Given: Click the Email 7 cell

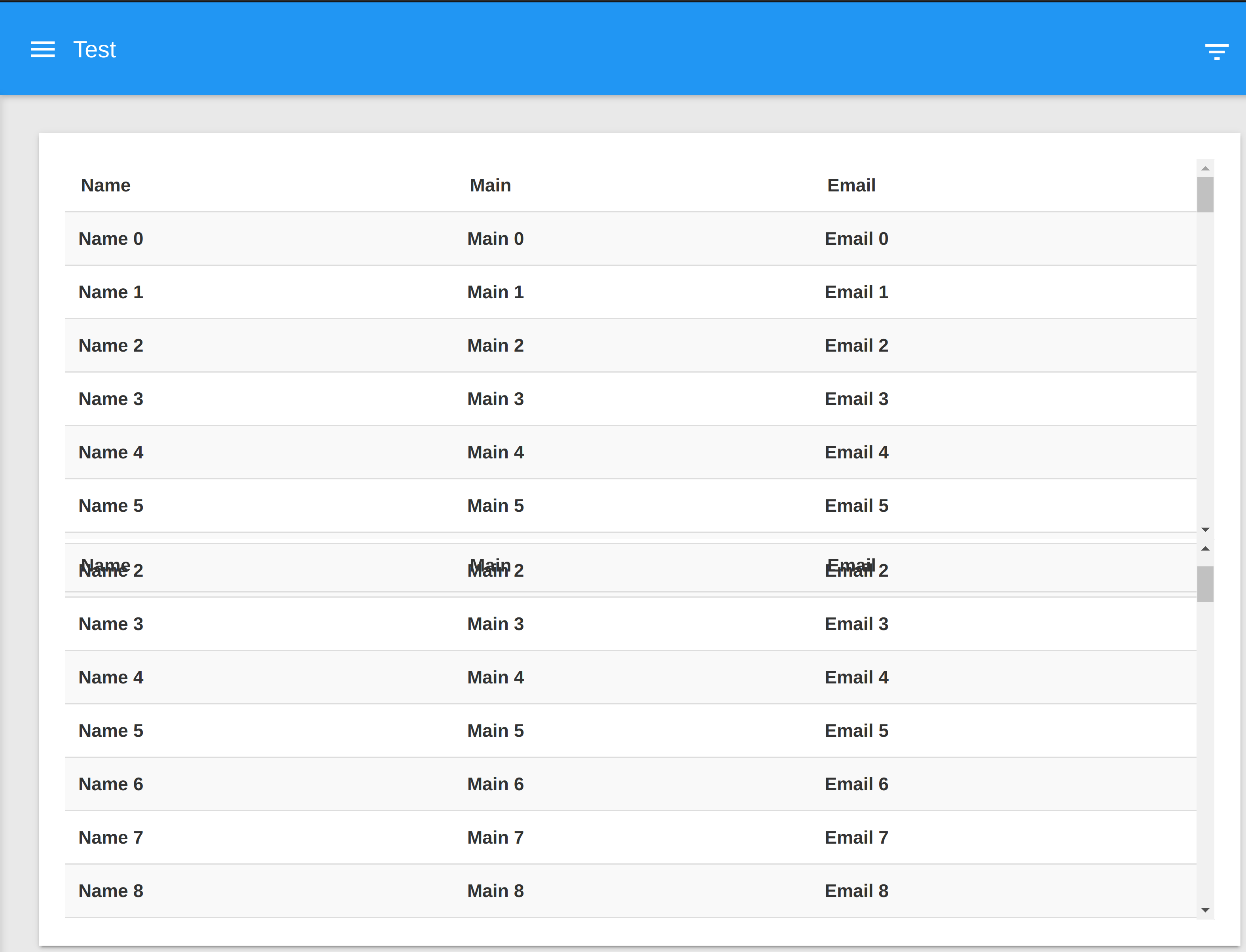Looking at the screenshot, I should coord(856,837).
